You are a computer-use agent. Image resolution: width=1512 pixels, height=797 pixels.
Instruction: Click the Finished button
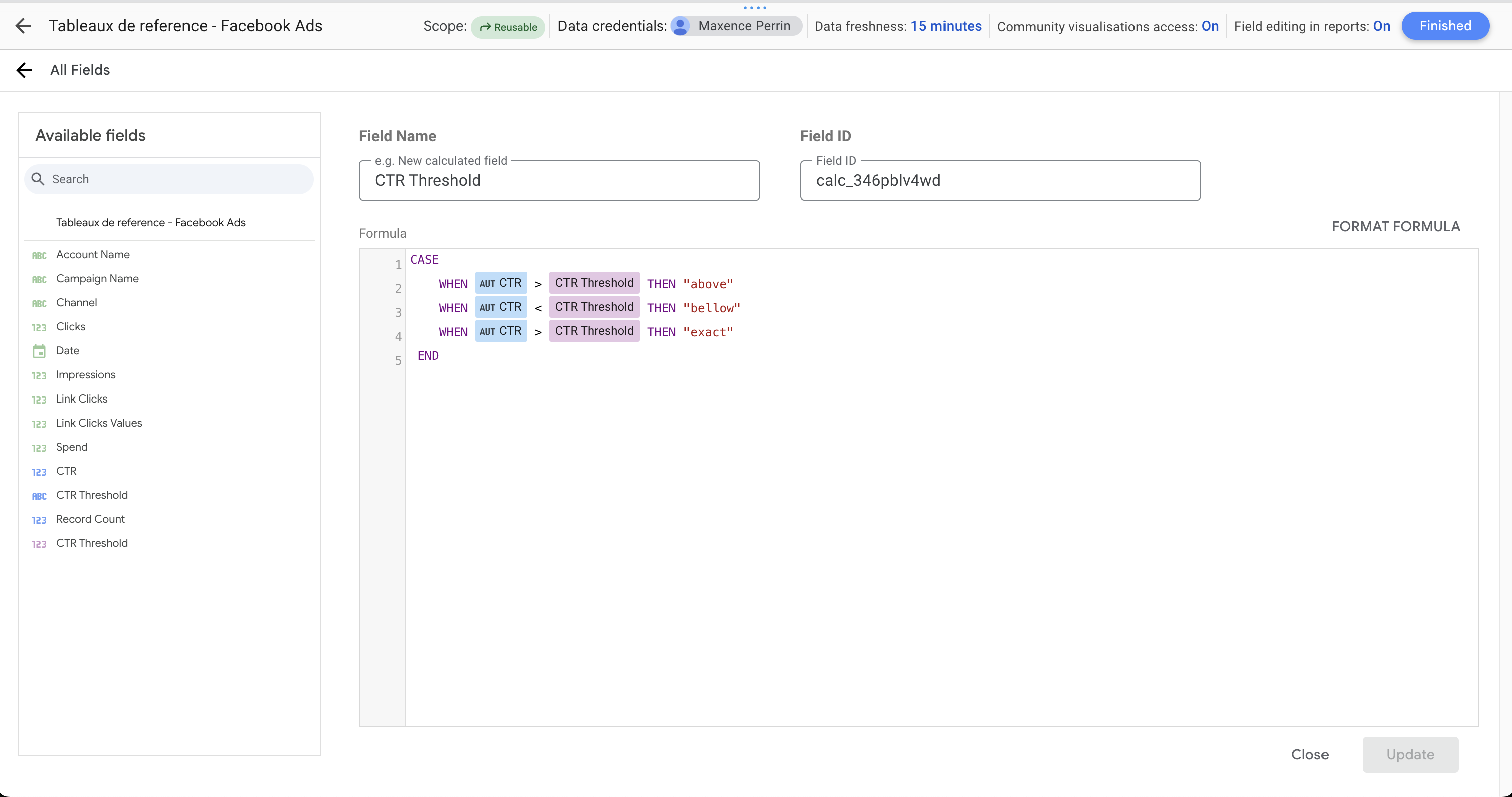pos(1445,25)
